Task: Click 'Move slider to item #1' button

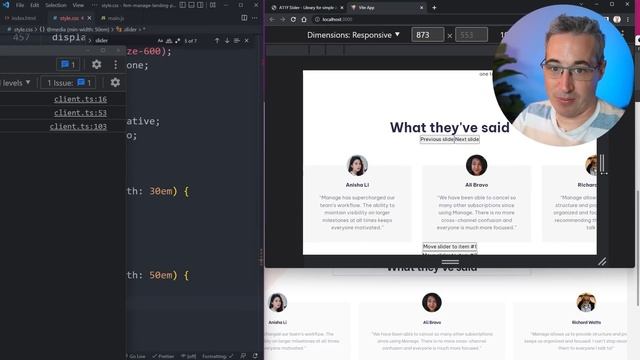Action: click(450, 247)
